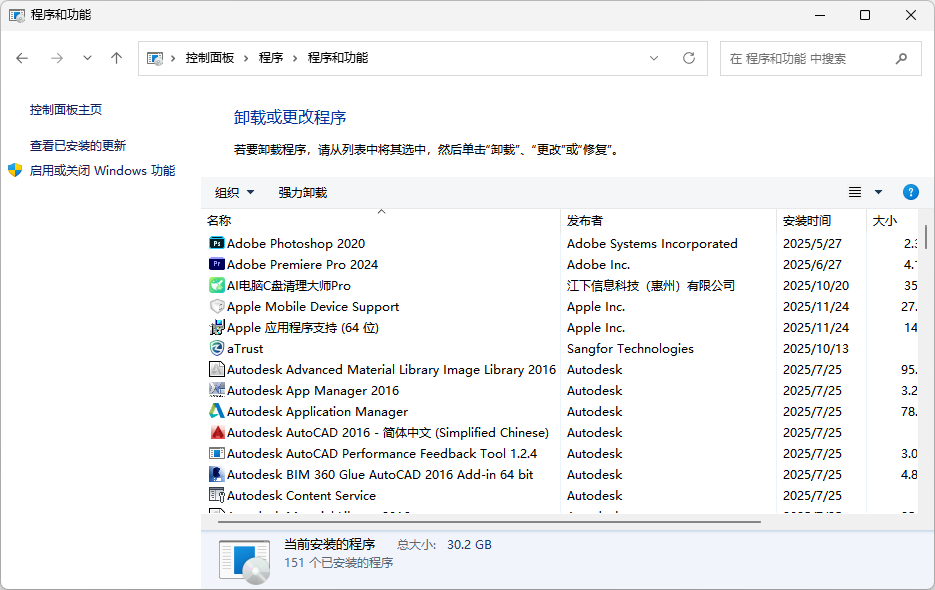935x590 pixels.
Task: Click the window title bar app icon
Action: 17,15
